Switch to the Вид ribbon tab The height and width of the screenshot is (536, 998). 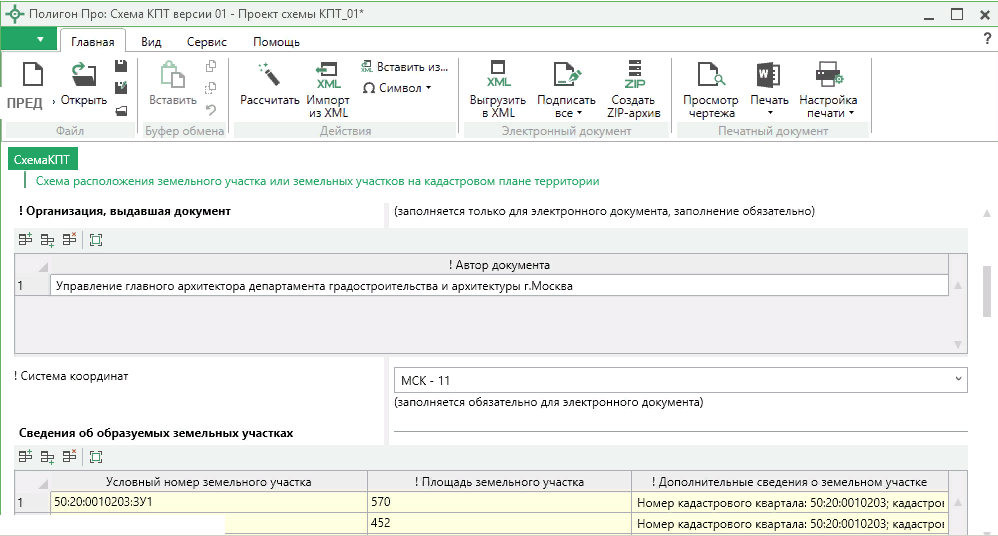[151, 42]
